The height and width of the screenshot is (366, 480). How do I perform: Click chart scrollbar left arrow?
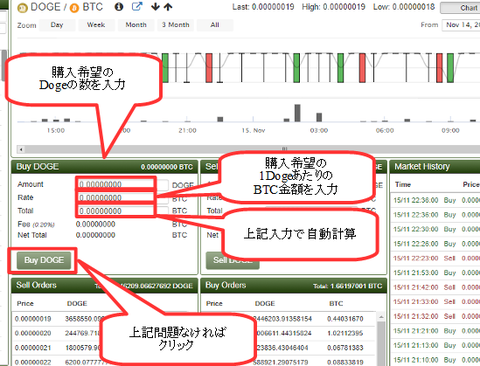pyautogui.click(x=21, y=149)
